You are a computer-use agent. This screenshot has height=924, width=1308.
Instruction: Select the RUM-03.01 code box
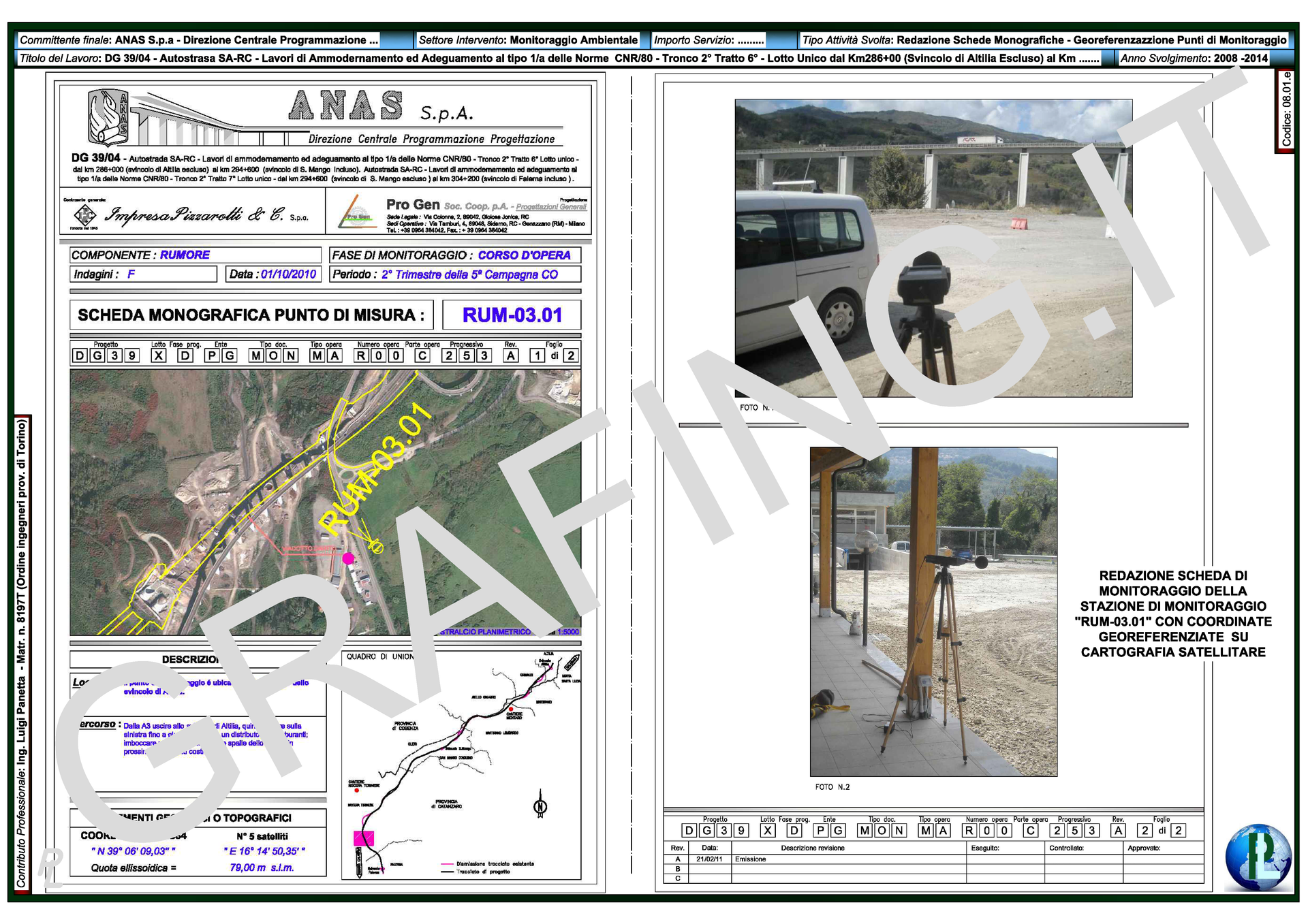point(512,315)
